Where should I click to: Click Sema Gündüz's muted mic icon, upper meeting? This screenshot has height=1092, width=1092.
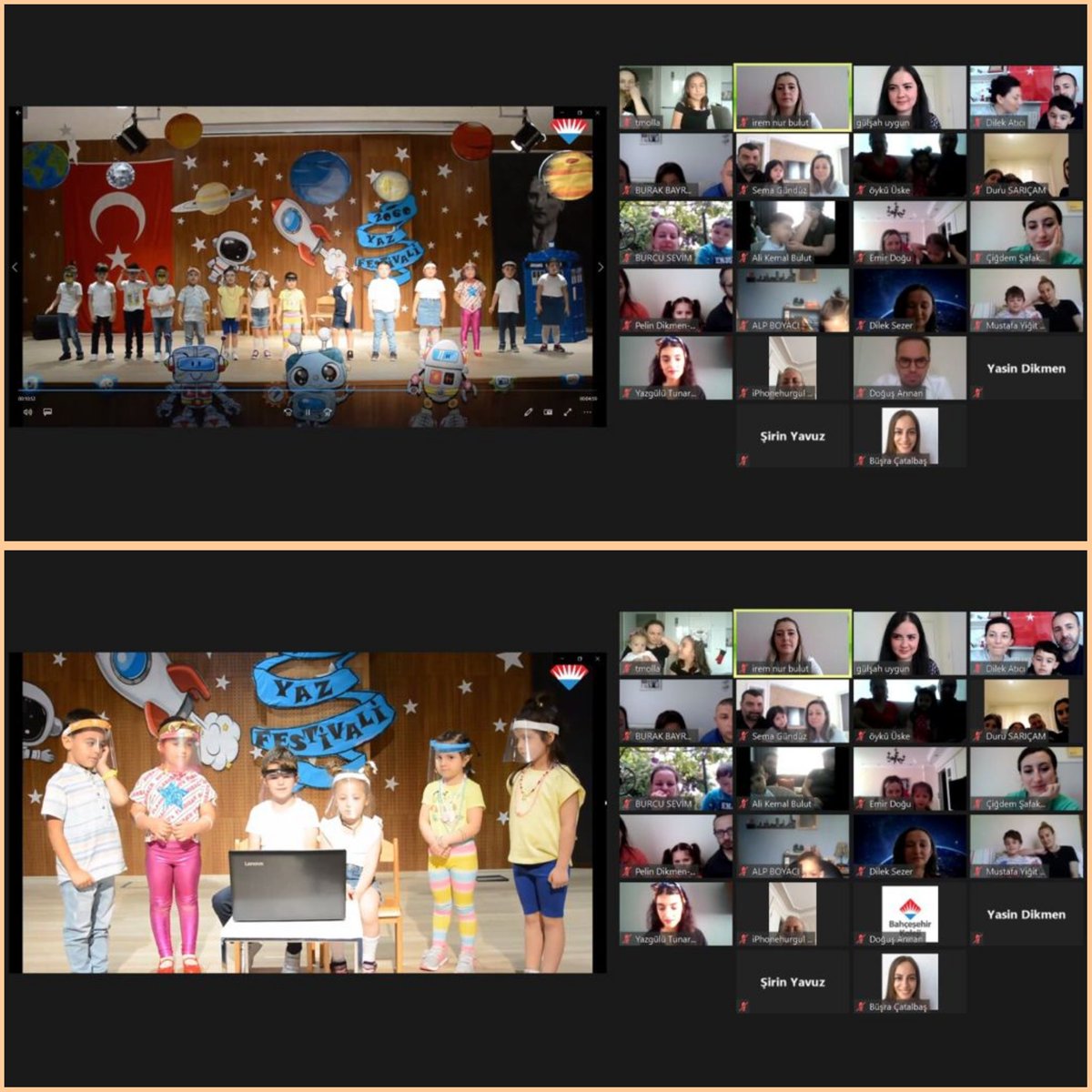pos(743,190)
